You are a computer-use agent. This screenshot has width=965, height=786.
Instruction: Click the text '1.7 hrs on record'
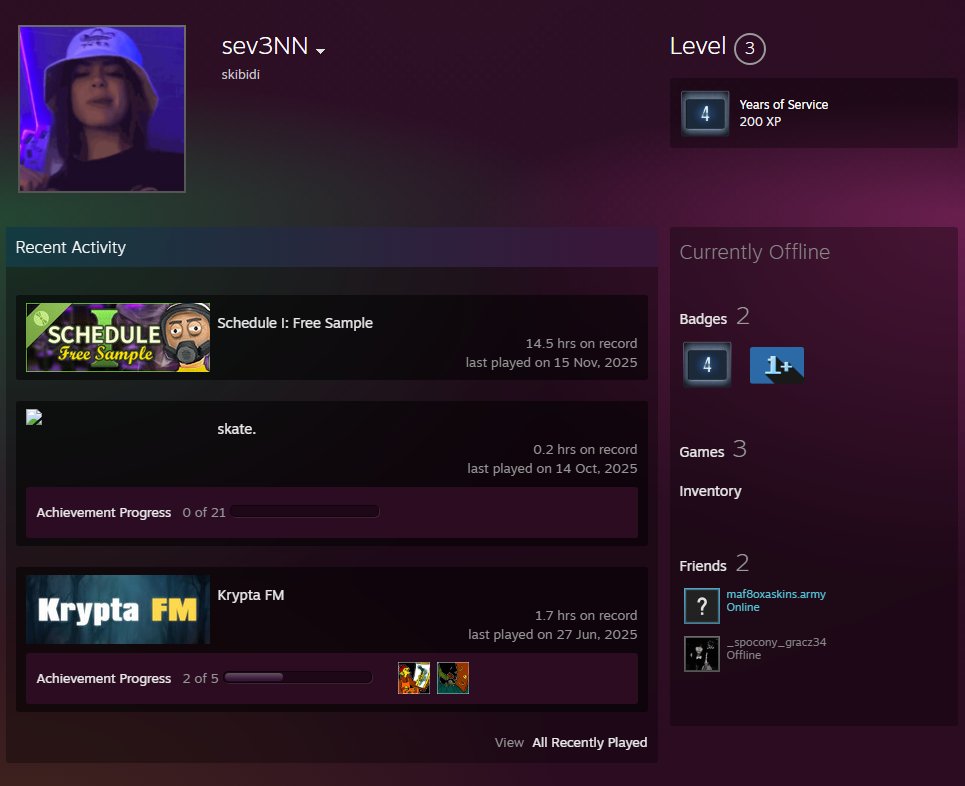point(586,616)
